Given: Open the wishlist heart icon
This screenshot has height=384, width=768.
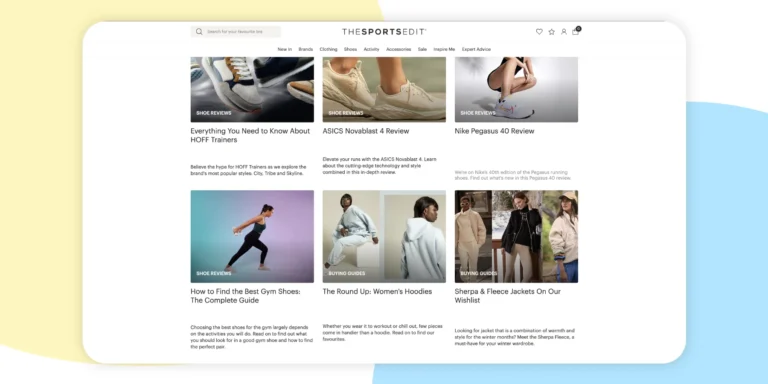Looking at the screenshot, I should [x=539, y=32].
